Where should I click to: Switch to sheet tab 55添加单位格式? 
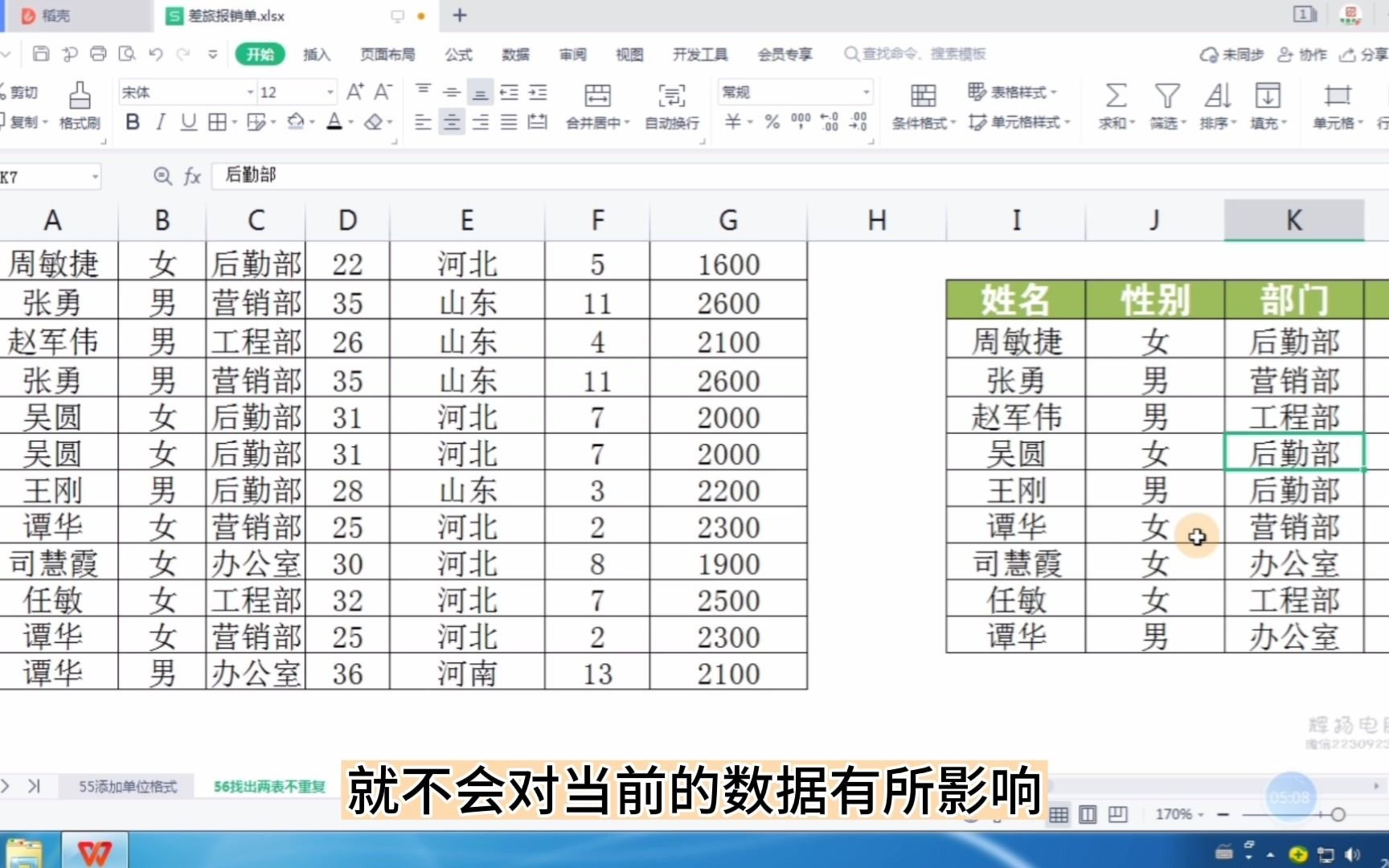click(127, 786)
